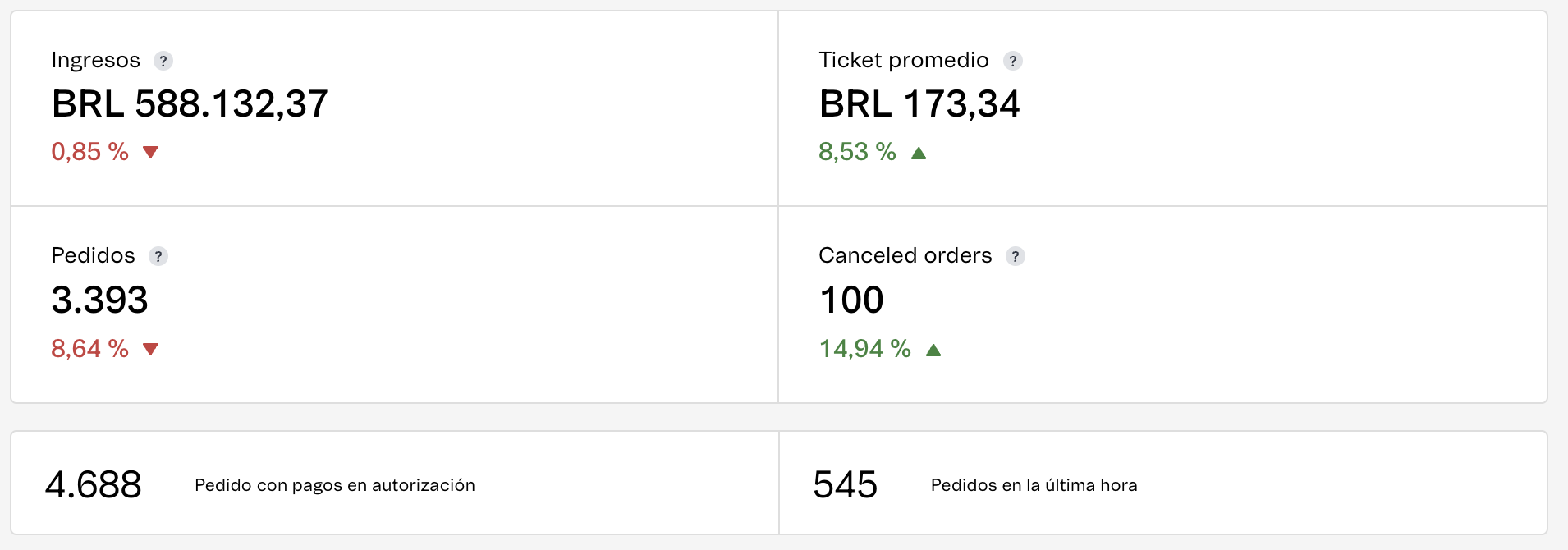Click the 545 last-hour orders count
Image resolution: width=1568 pixels, height=550 pixels.
846,484
